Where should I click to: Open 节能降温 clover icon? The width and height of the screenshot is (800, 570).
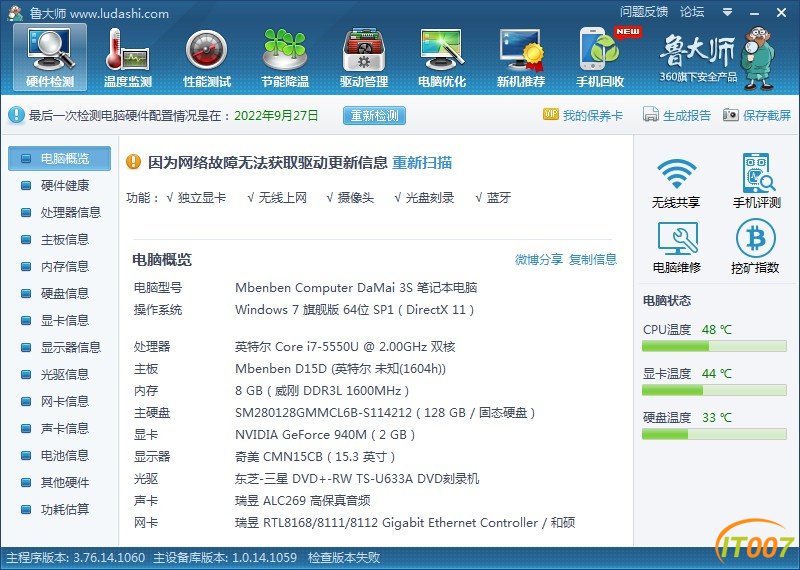[285, 57]
